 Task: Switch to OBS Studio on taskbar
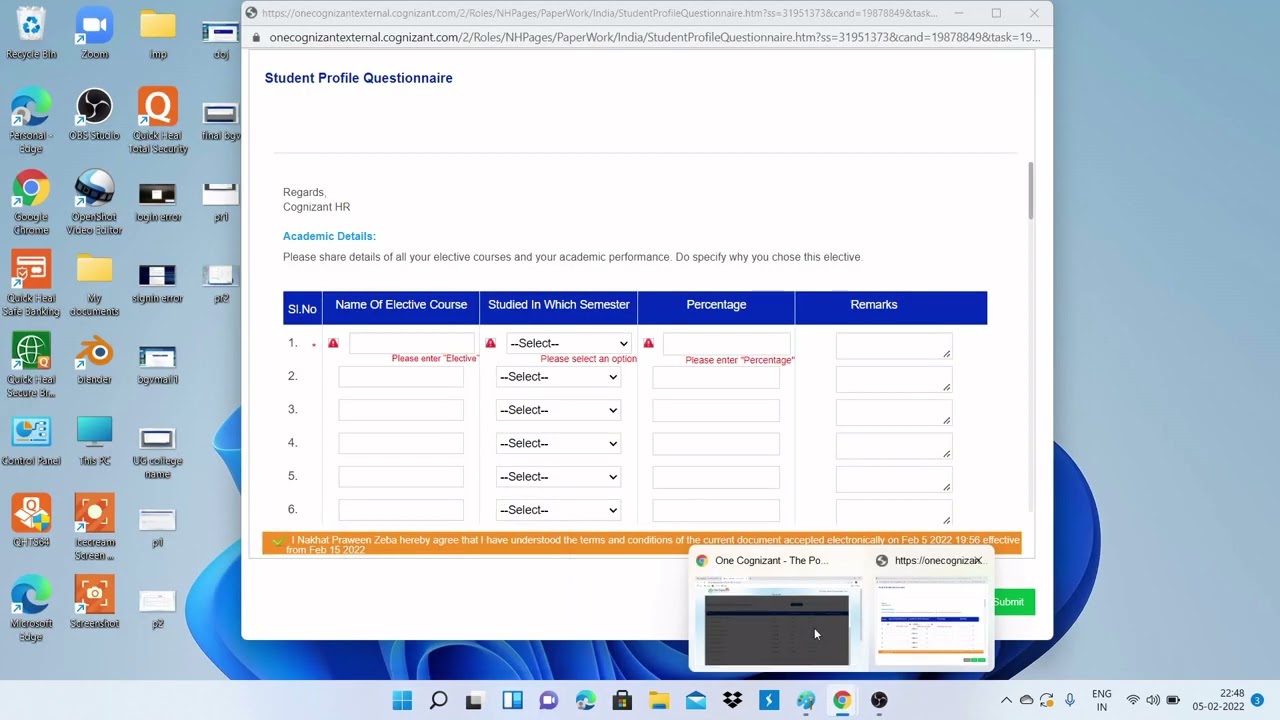click(x=879, y=700)
